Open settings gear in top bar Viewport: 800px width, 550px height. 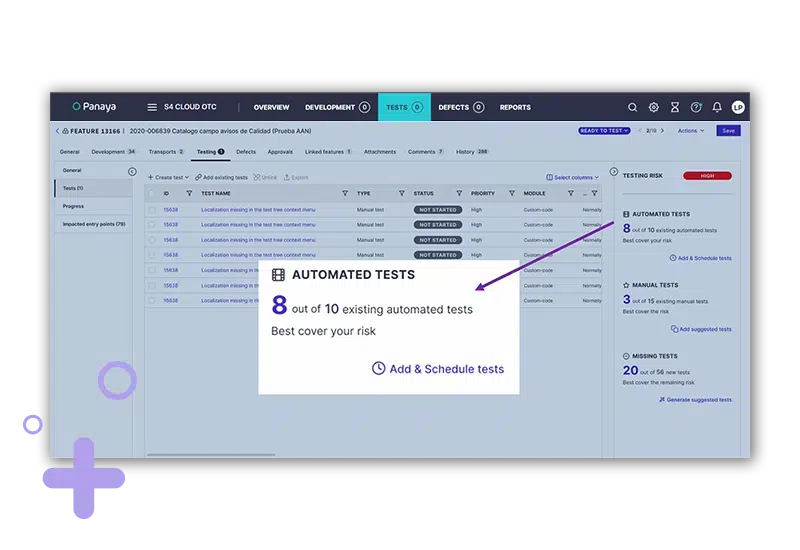[654, 107]
